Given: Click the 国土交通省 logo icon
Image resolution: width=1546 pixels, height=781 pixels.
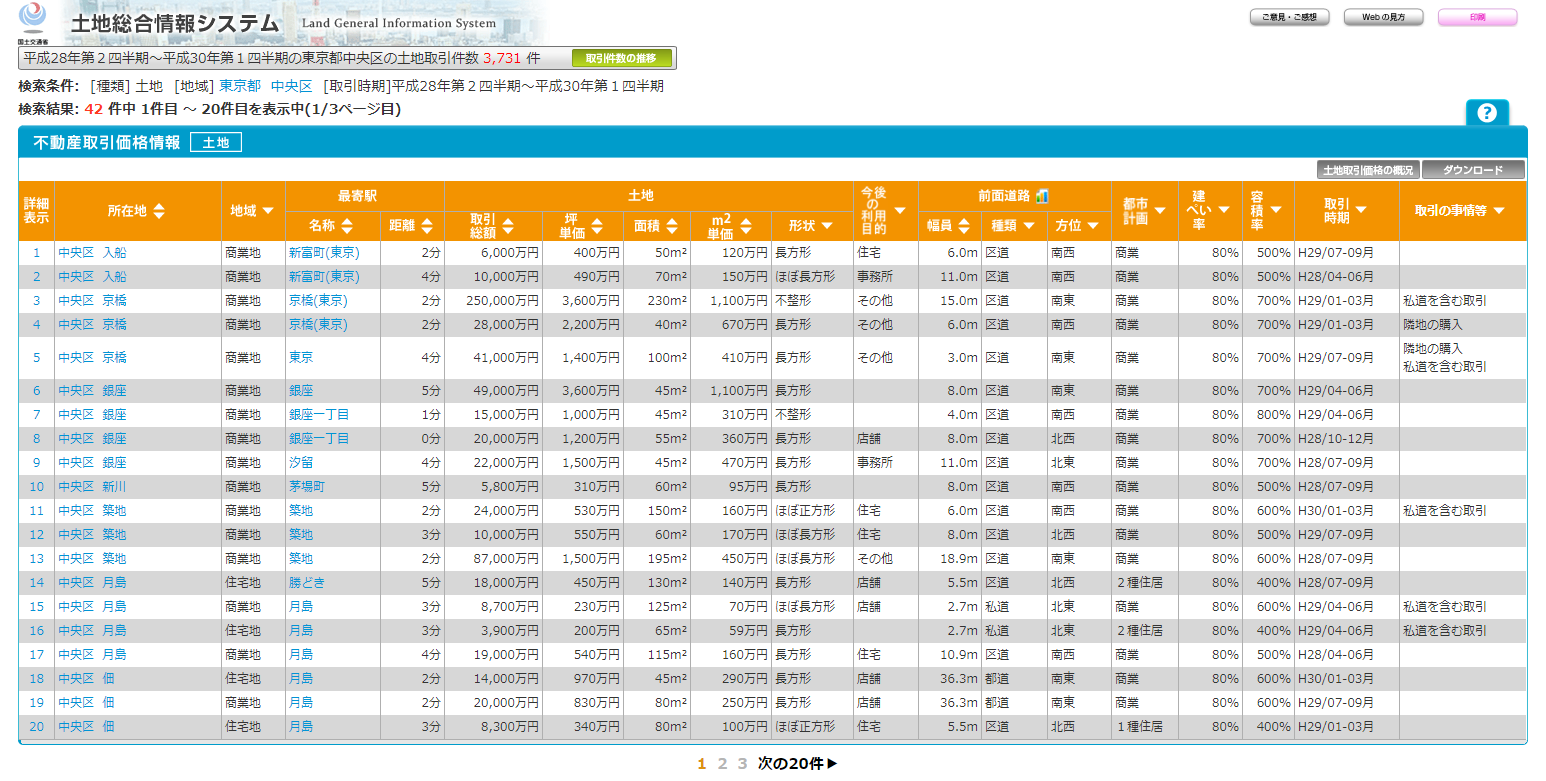Looking at the screenshot, I should click(x=33, y=22).
